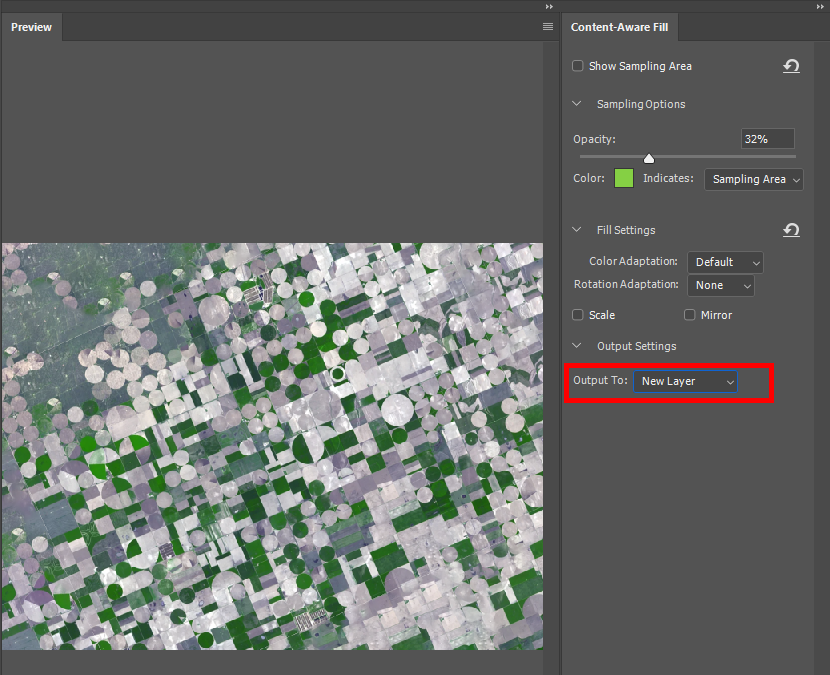Open the Indicates Sampling Area dropdown
Viewport: 830px width, 675px height.
pos(754,179)
